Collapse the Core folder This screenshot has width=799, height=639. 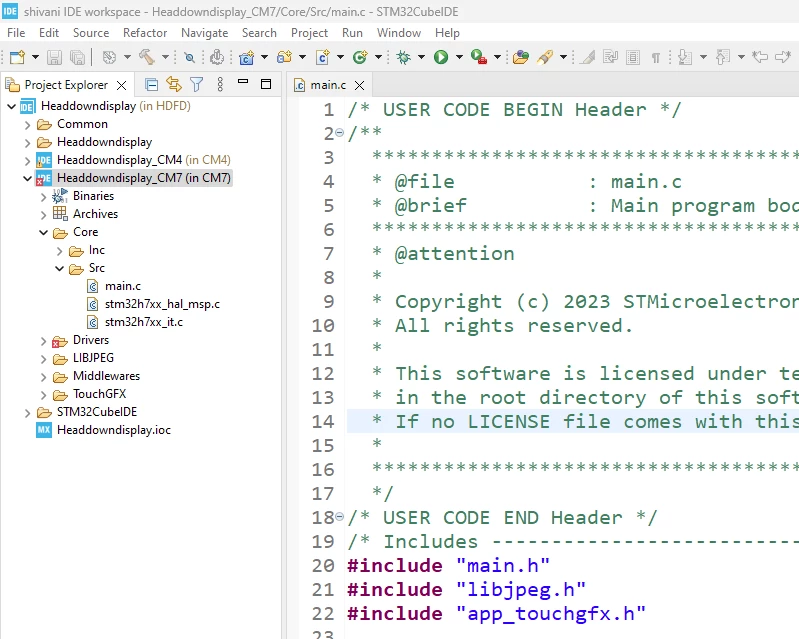[x=43, y=232]
